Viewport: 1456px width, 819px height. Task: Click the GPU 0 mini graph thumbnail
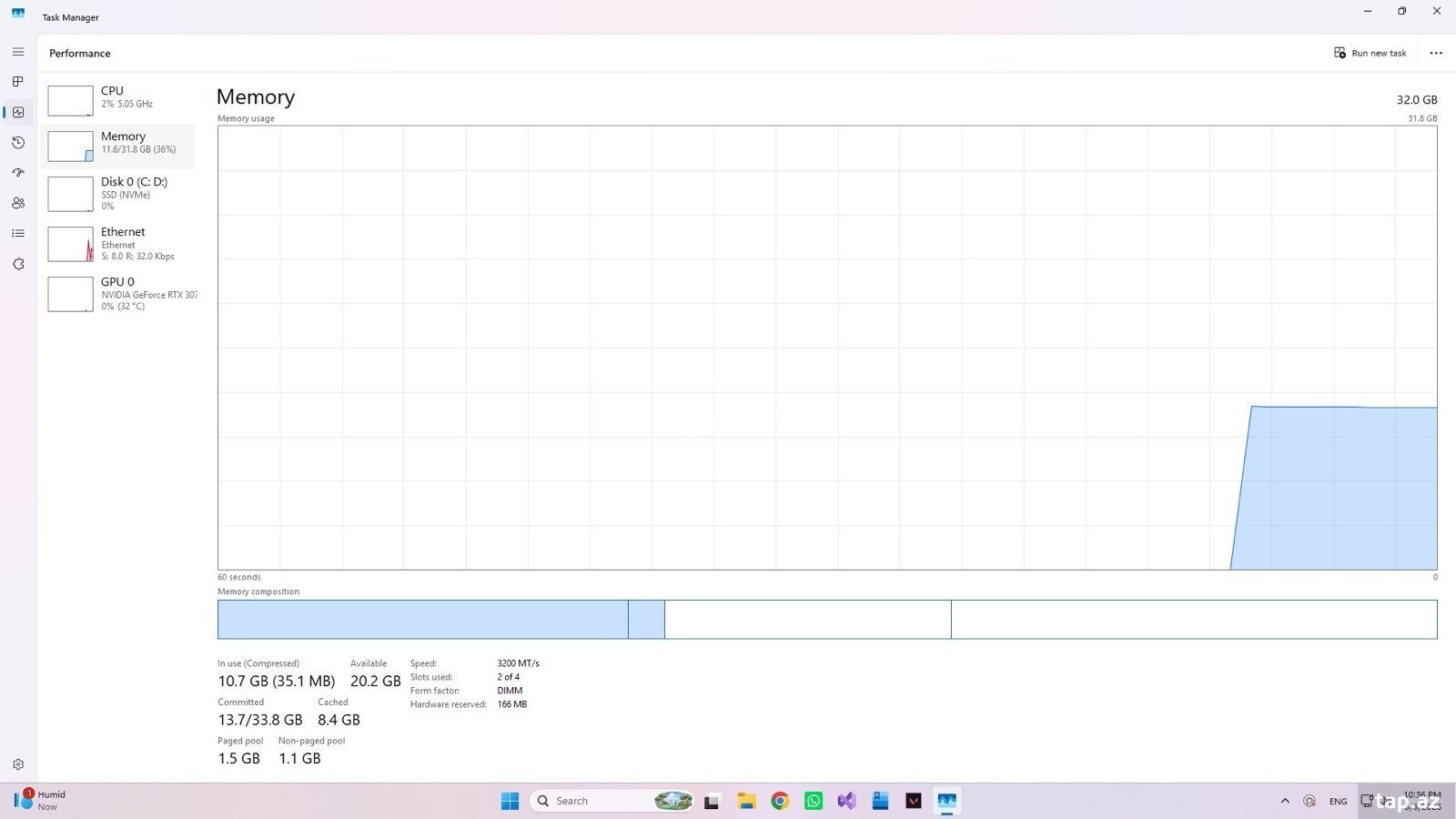[70, 294]
